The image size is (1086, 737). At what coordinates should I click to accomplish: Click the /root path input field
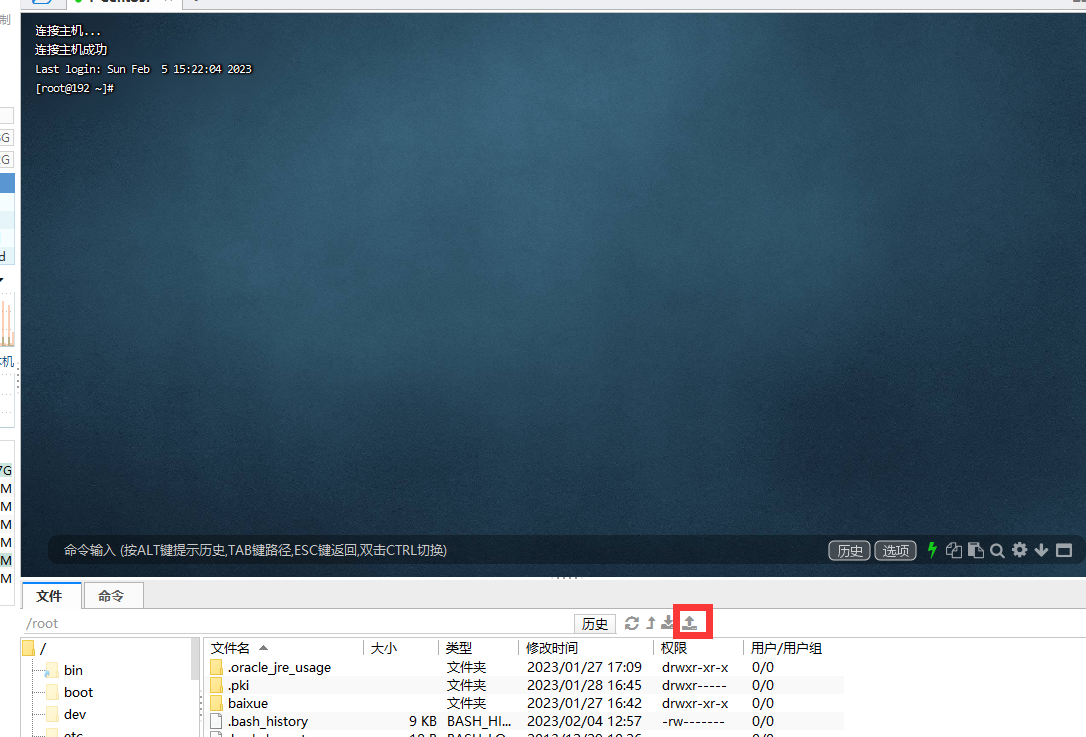point(298,623)
